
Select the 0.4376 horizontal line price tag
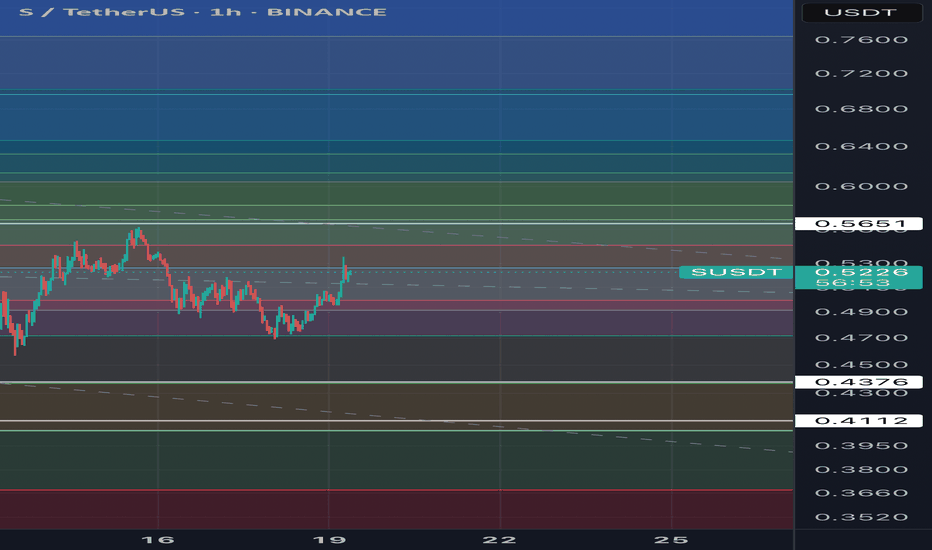859,382
